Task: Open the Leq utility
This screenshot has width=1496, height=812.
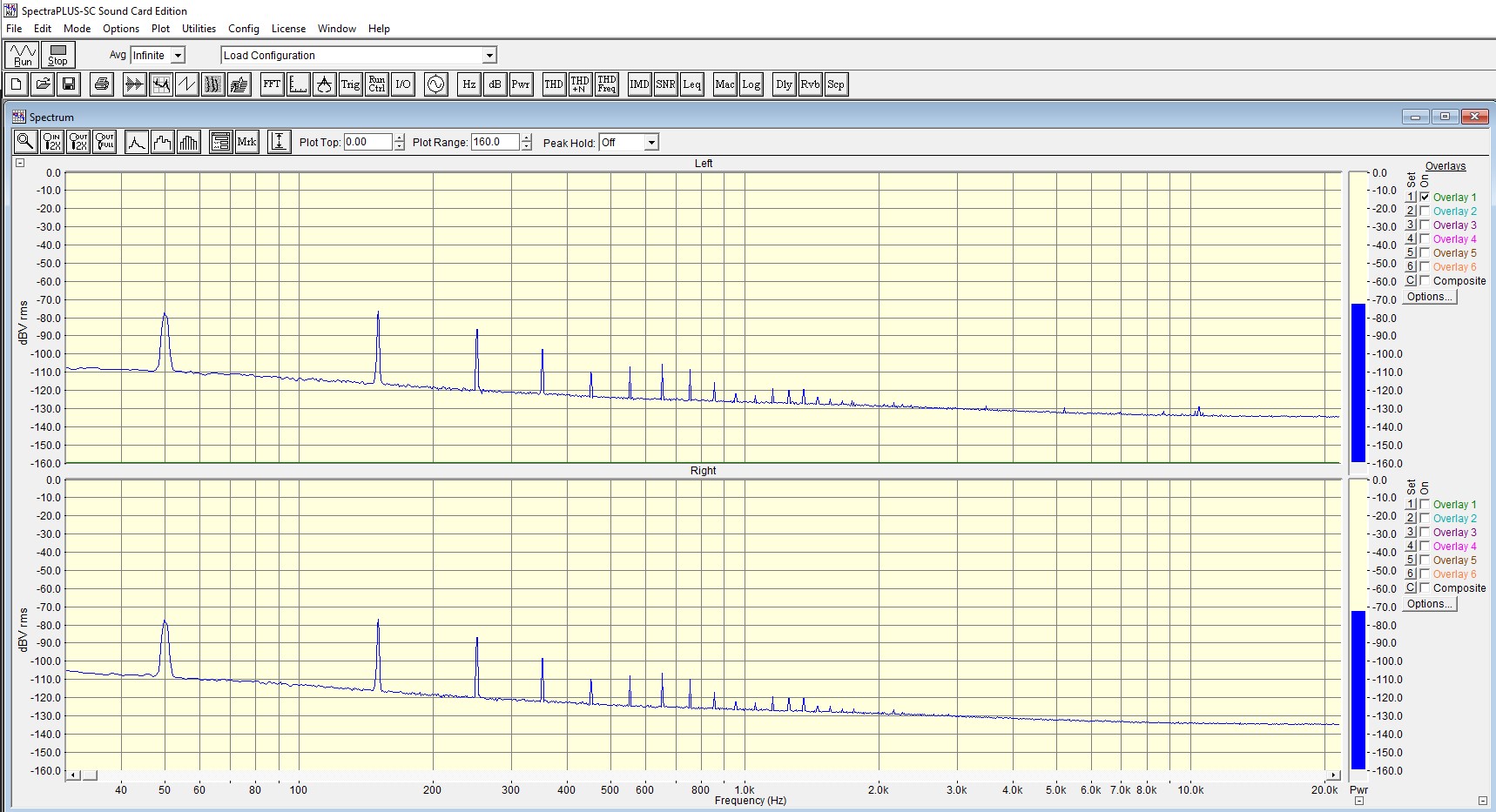Action: (691, 84)
